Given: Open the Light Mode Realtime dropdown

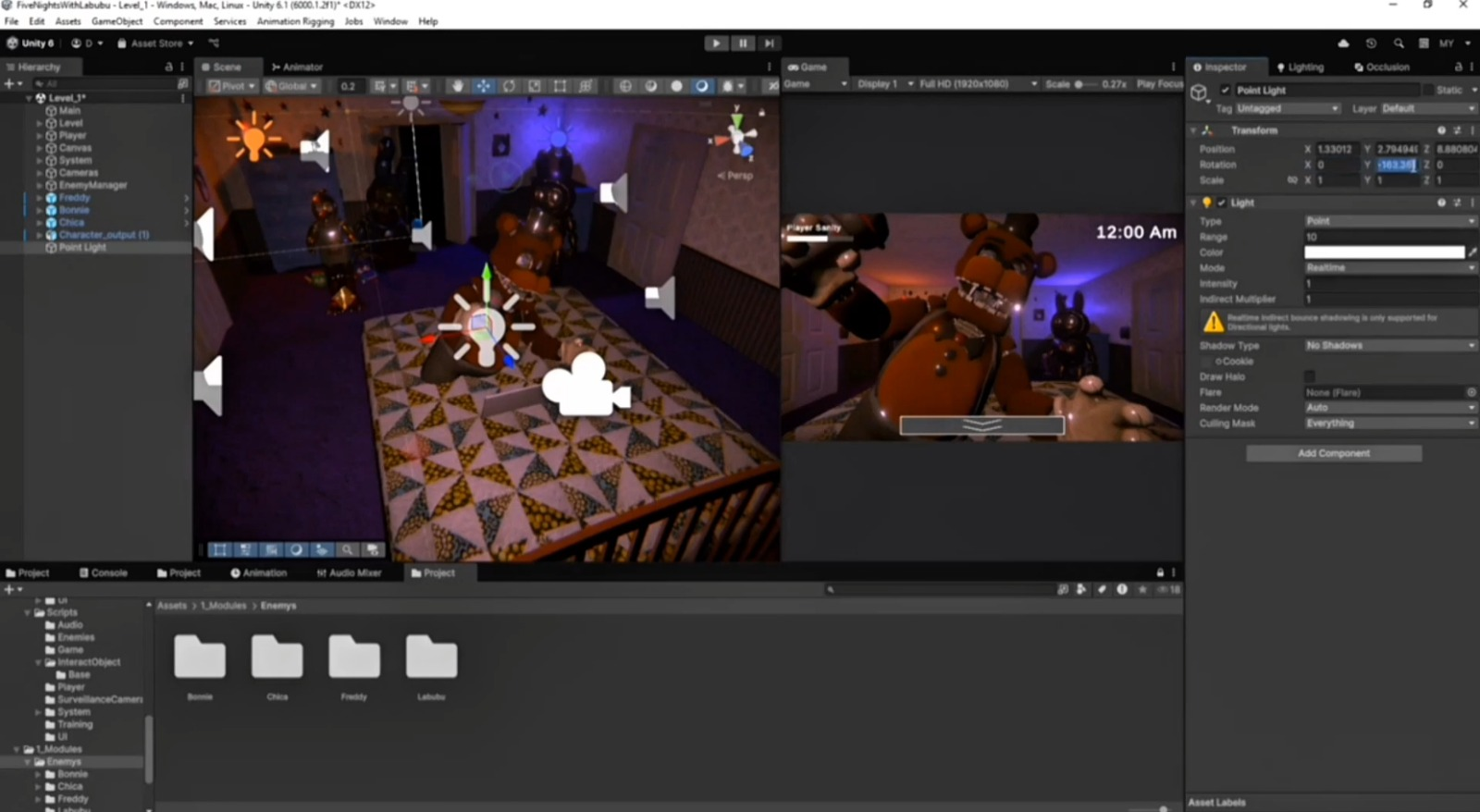Looking at the screenshot, I should (x=1391, y=268).
